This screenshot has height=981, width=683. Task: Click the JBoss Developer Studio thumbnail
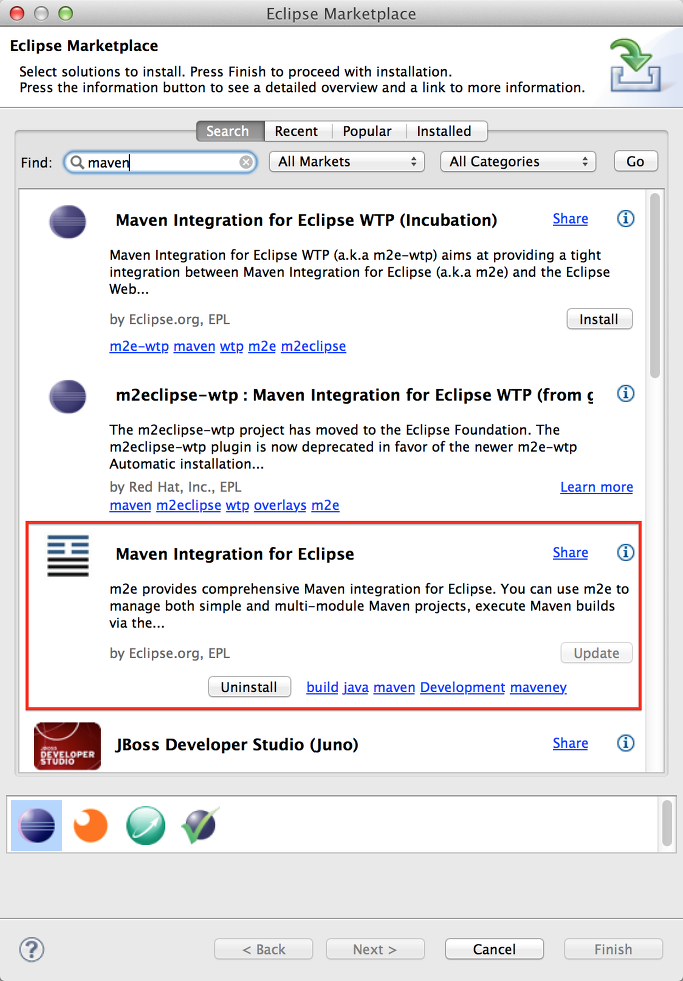pyautogui.click(x=68, y=746)
